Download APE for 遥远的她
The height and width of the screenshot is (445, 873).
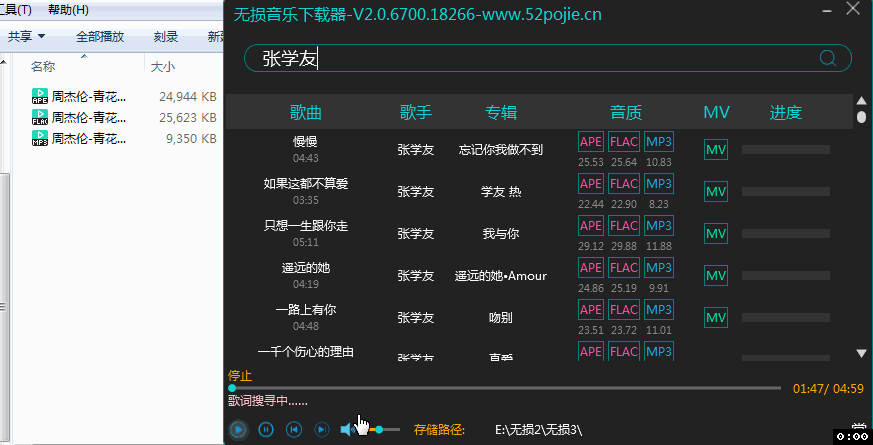point(591,268)
